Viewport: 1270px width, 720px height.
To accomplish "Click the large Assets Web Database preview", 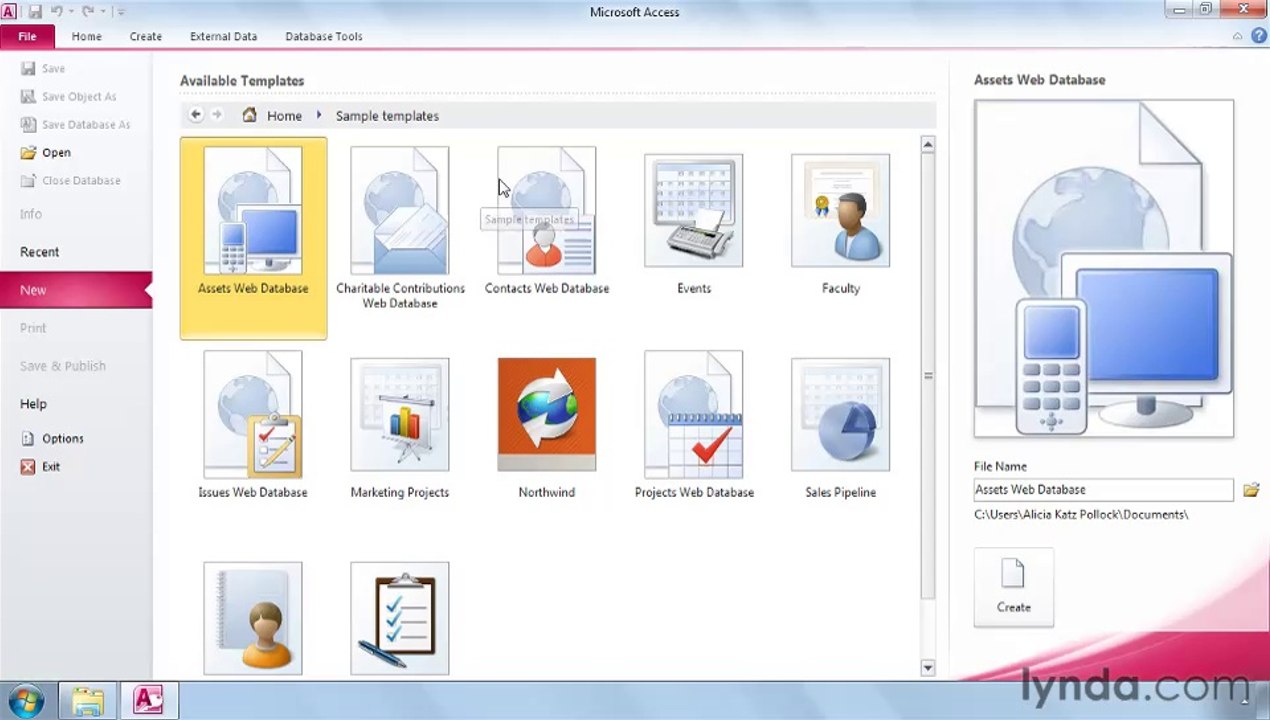I will point(1104,268).
